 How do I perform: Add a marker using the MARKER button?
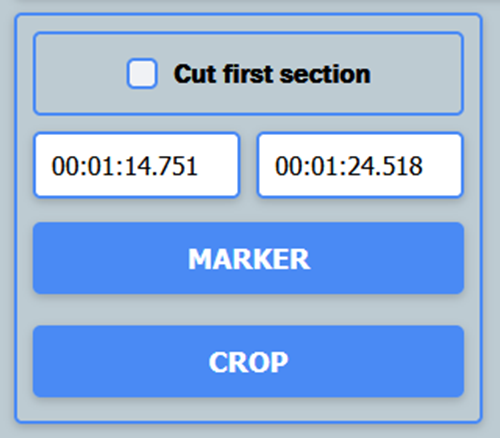click(248, 258)
